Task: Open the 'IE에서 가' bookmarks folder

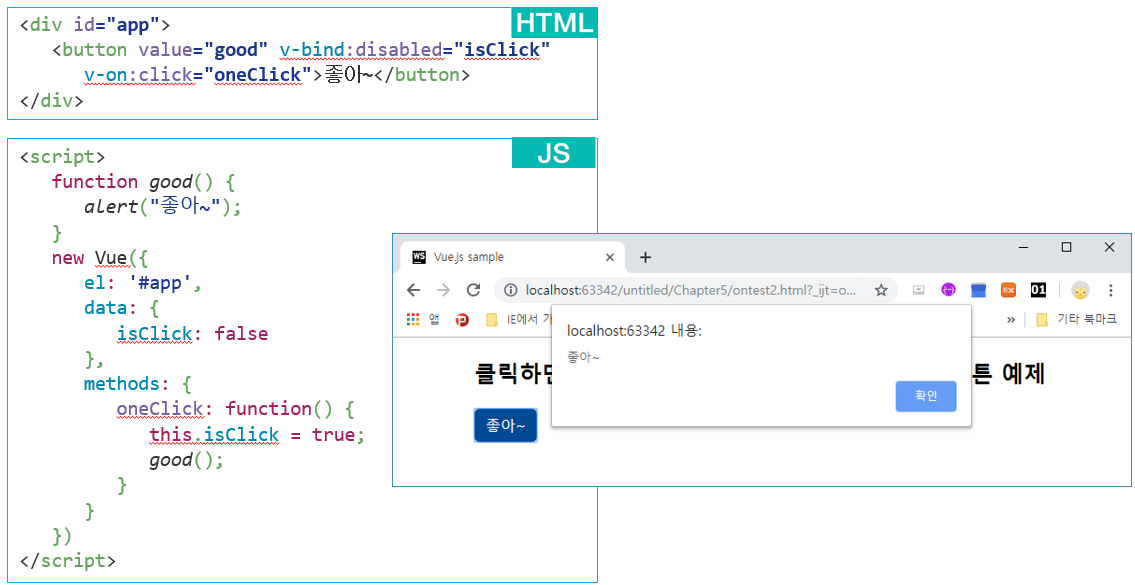Action: tap(518, 319)
